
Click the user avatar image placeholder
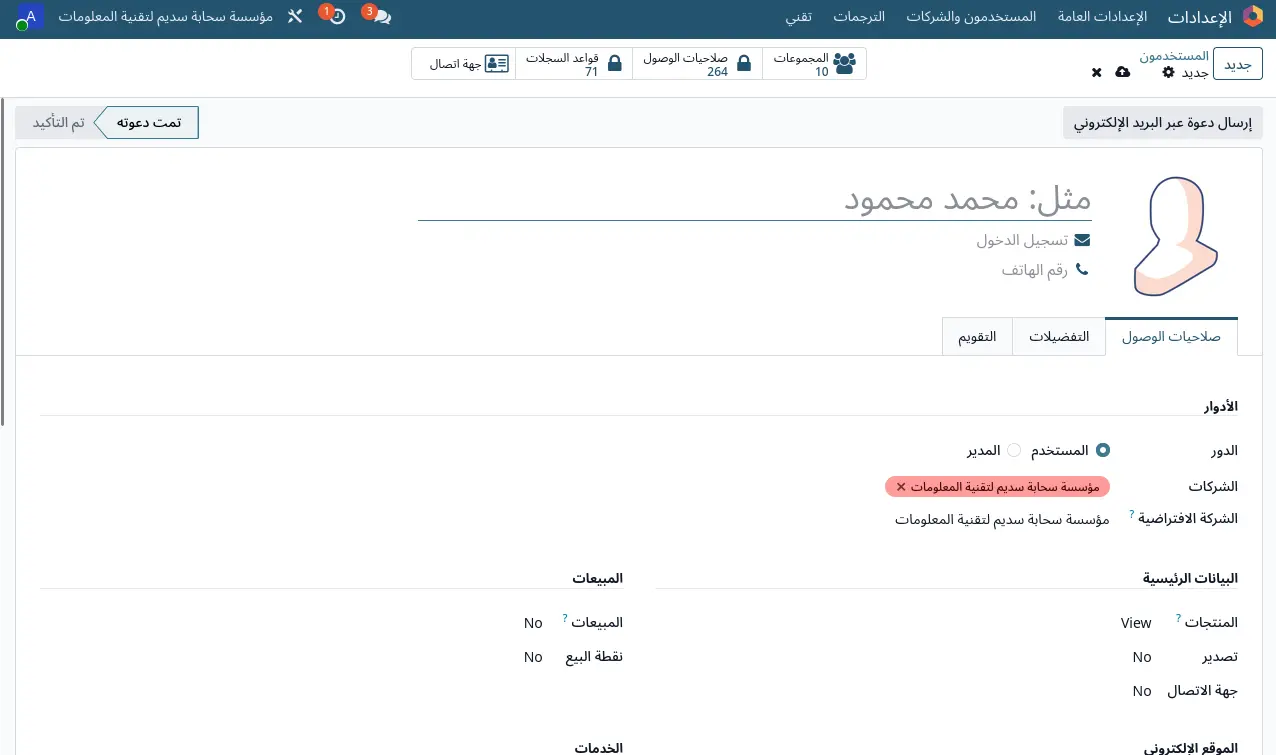coord(1176,236)
